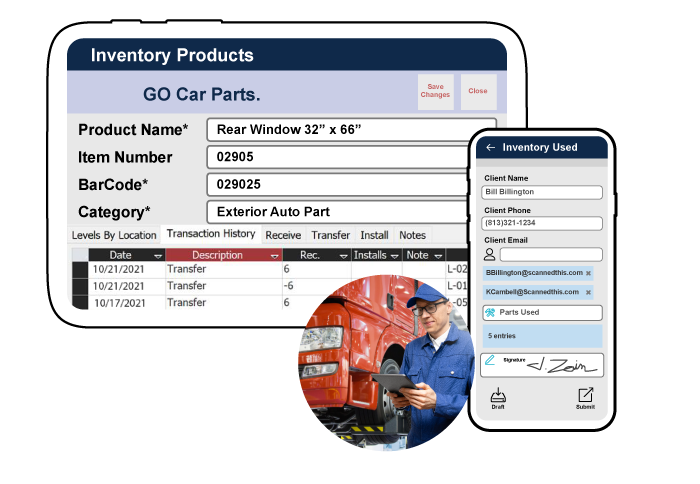Click the Item Number field 02905
The height and width of the screenshot is (484, 700).
point(339,157)
